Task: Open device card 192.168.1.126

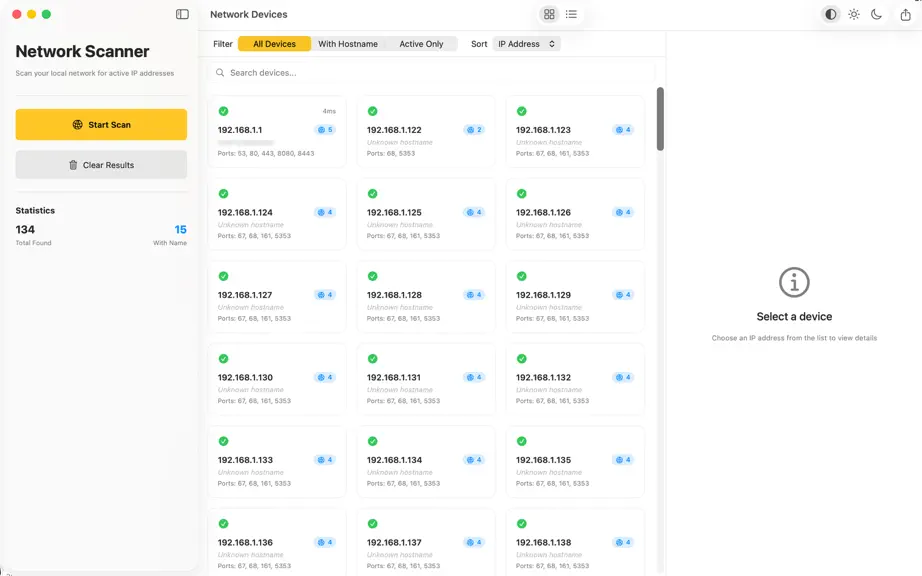Action: click(x=575, y=215)
